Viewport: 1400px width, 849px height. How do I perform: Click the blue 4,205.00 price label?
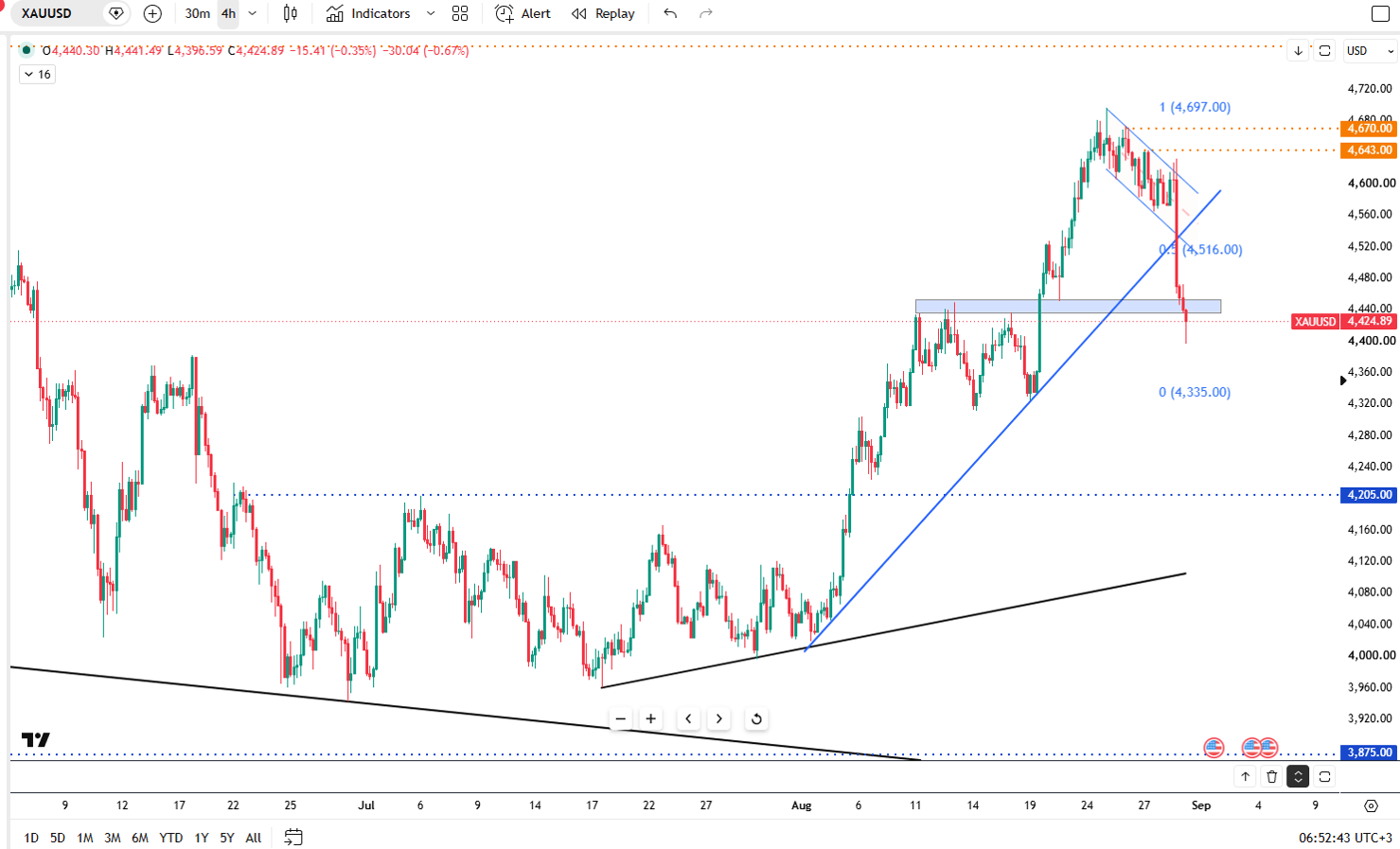[1369, 494]
